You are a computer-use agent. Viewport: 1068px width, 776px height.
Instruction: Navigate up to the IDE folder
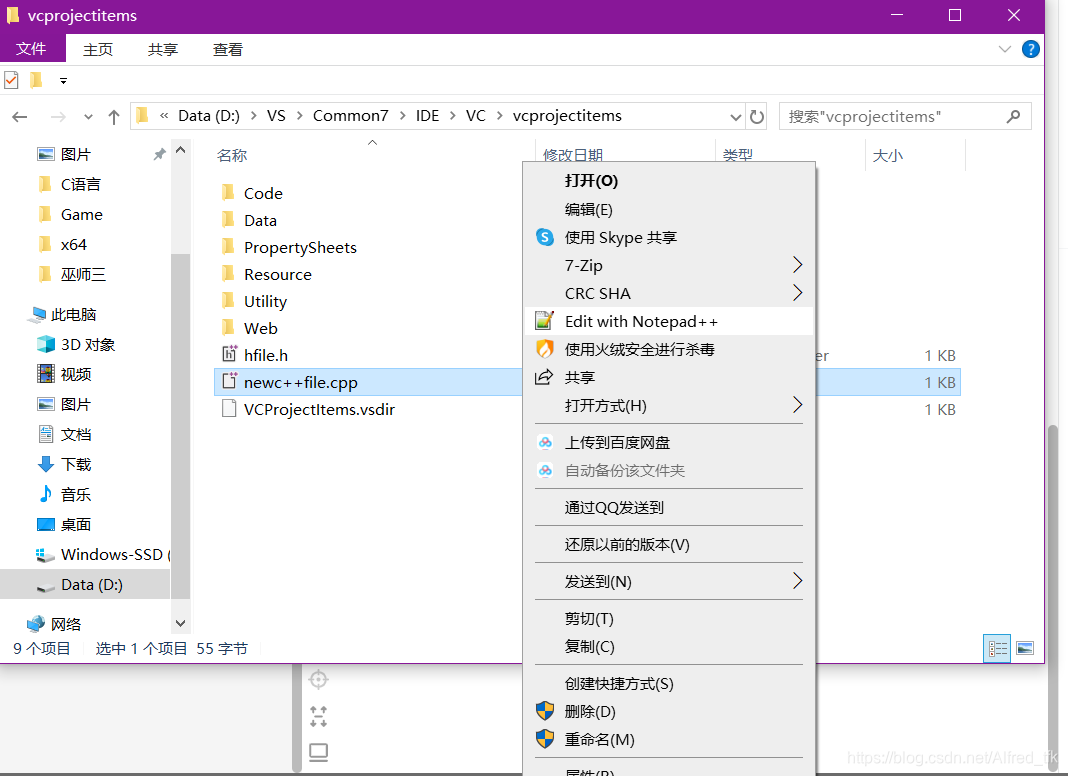pos(427,115)
